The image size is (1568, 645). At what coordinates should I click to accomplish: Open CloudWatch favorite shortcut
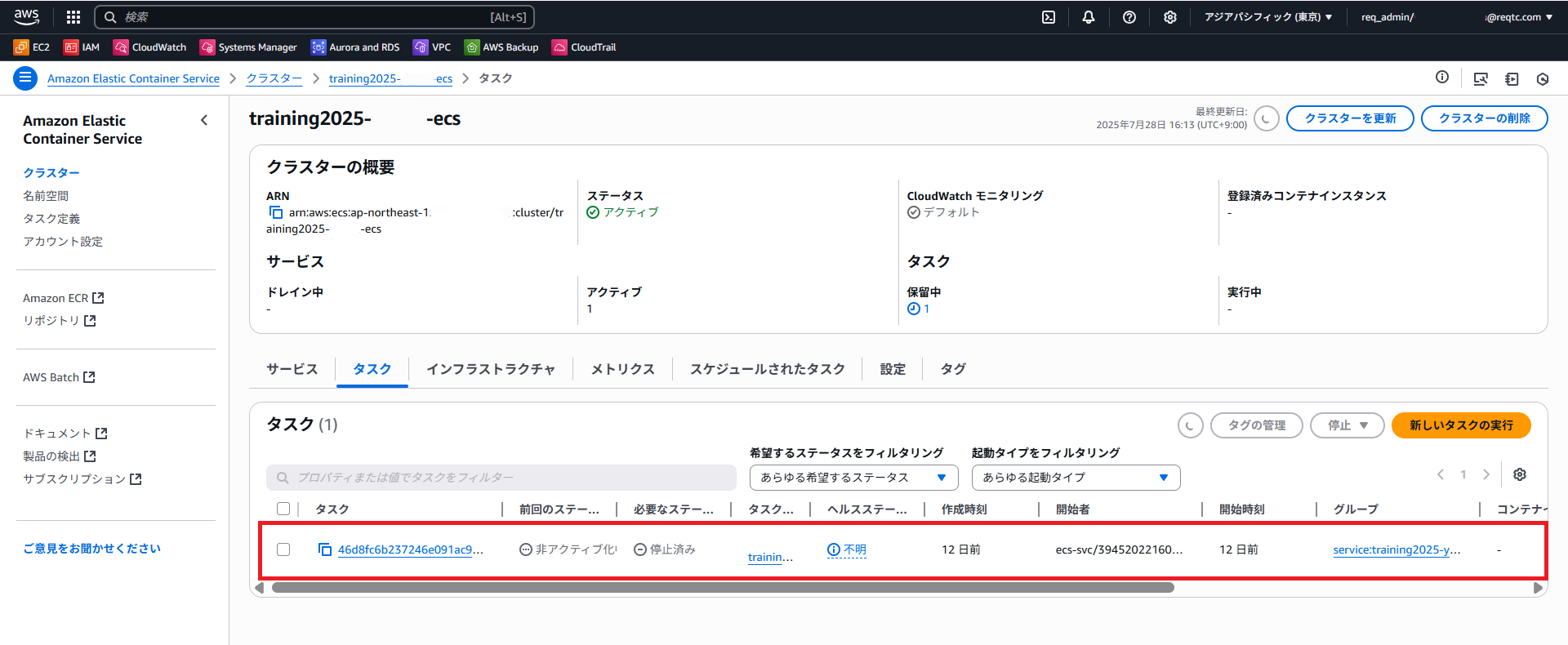pyautogui.click(x=150, y=47)
